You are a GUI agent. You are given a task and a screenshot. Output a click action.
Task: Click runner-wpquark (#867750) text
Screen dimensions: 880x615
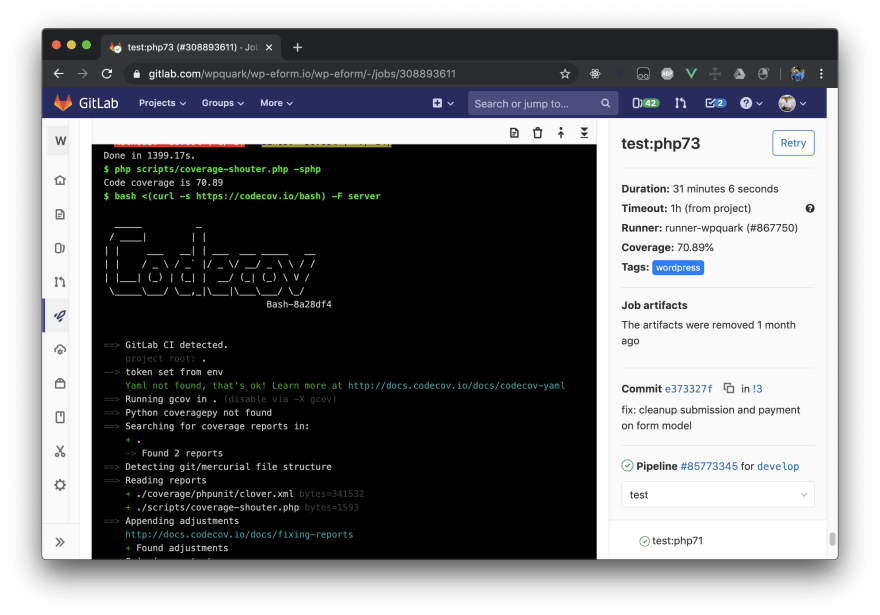pyautogui.click(x=731, y=228)
